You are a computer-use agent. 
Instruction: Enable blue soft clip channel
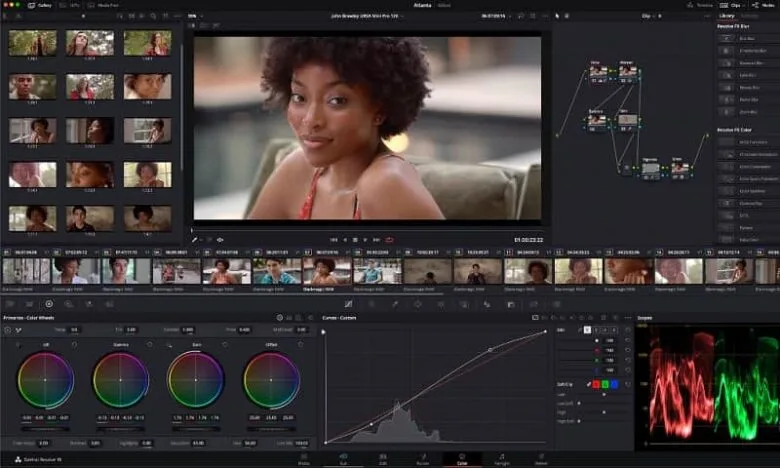(614, 384)
